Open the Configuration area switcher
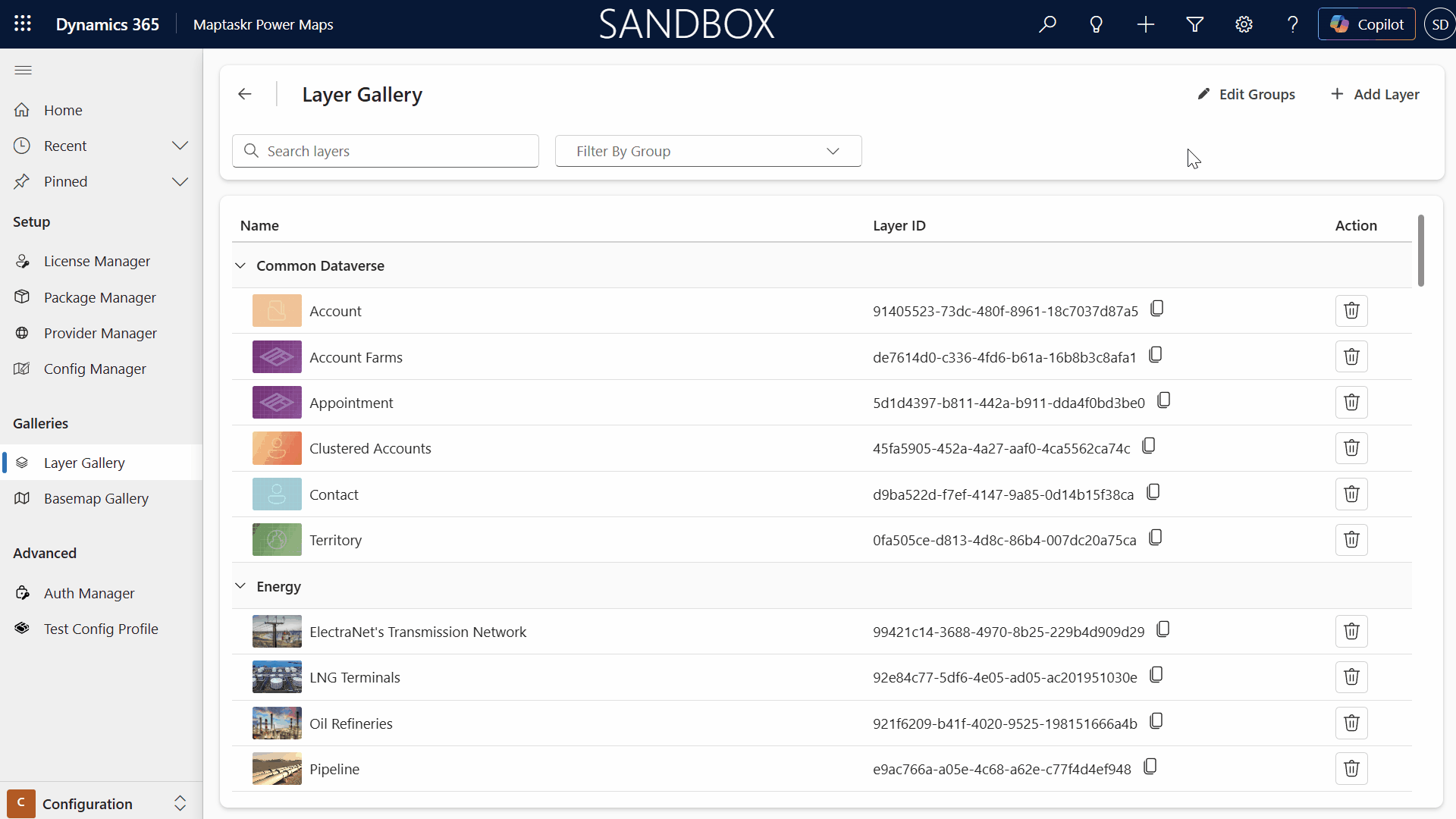Screen dimensions: 1456x819 [102, 804]
